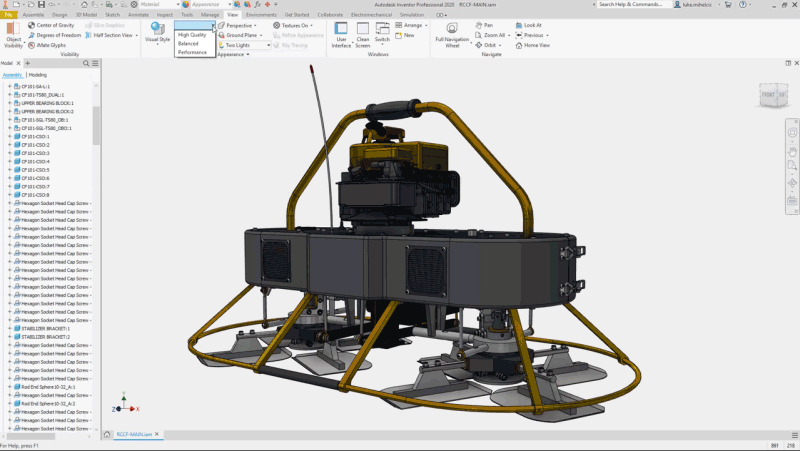This screenshot has height=451, width=800.
Task: Switch browser to Modeling view
Action: 38,75
